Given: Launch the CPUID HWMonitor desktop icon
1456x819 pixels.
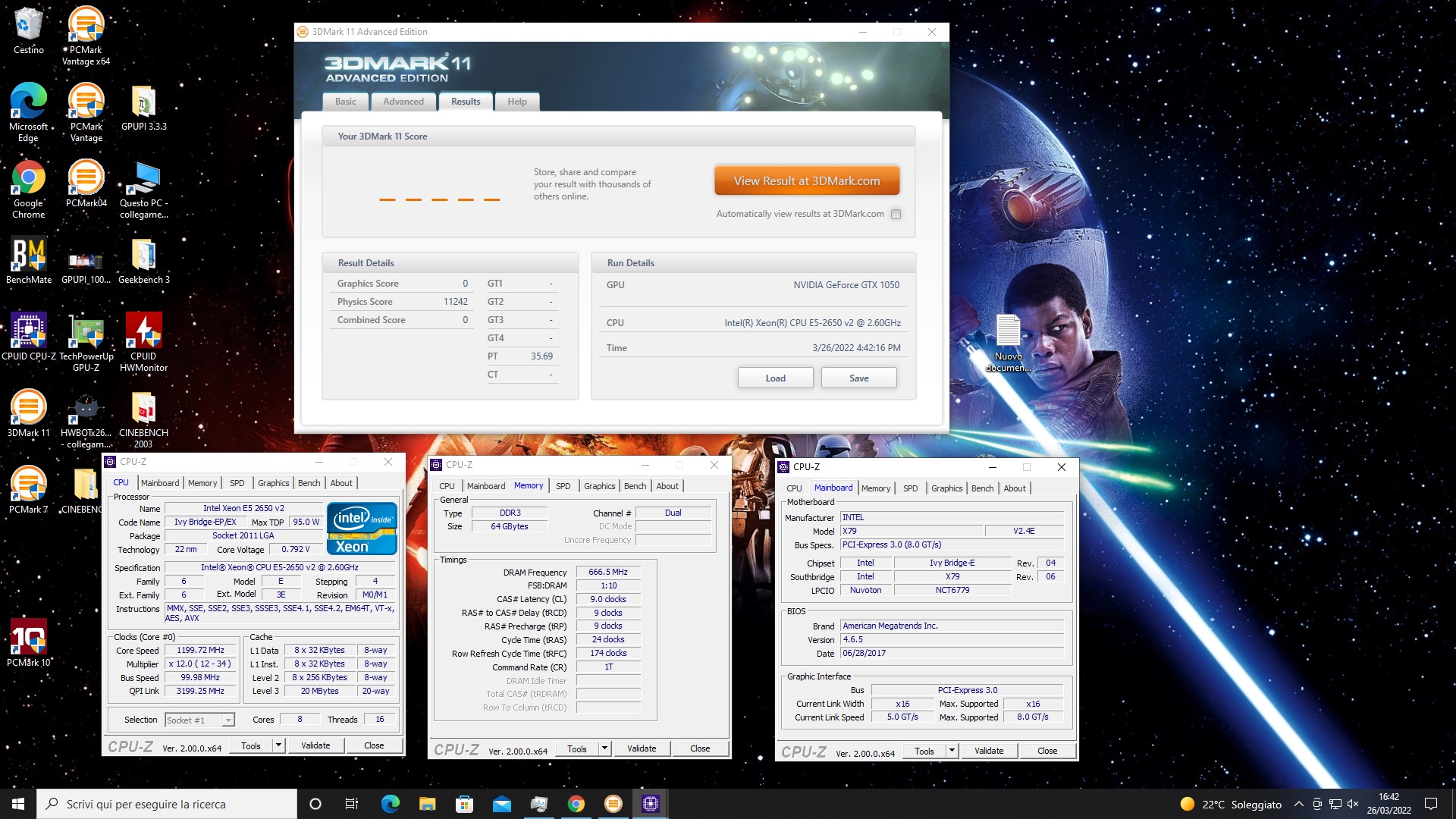Looking at the screenshot, I should point(143,342).
